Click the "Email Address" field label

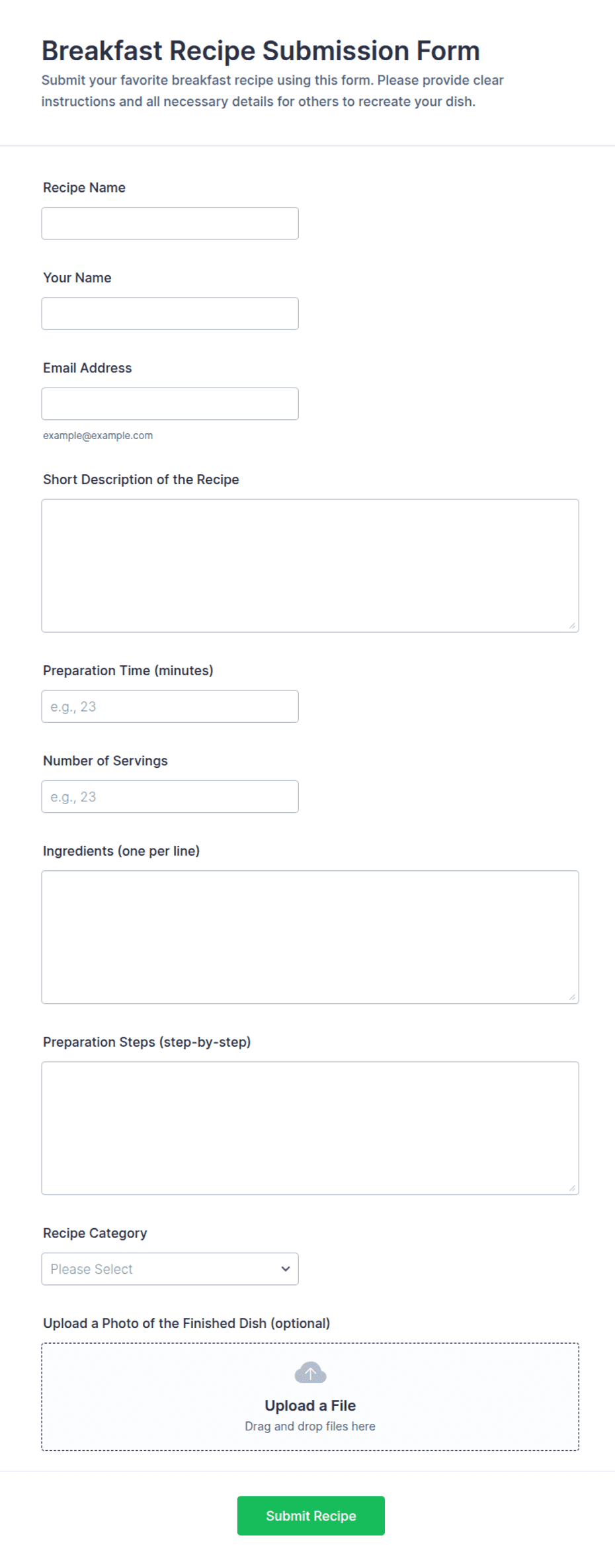click(87, 368)
